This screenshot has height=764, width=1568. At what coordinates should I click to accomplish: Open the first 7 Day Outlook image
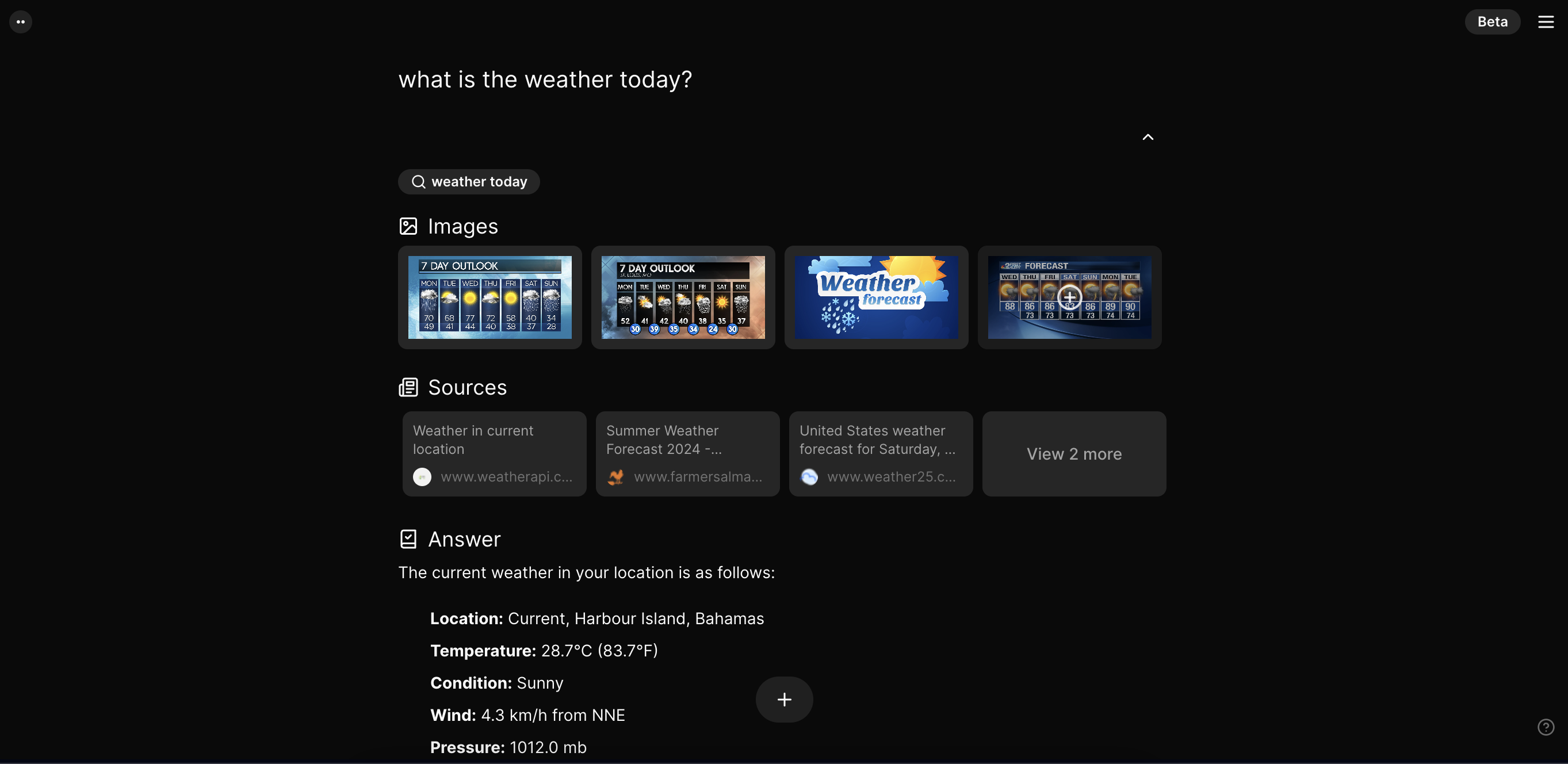coord(489,297)
